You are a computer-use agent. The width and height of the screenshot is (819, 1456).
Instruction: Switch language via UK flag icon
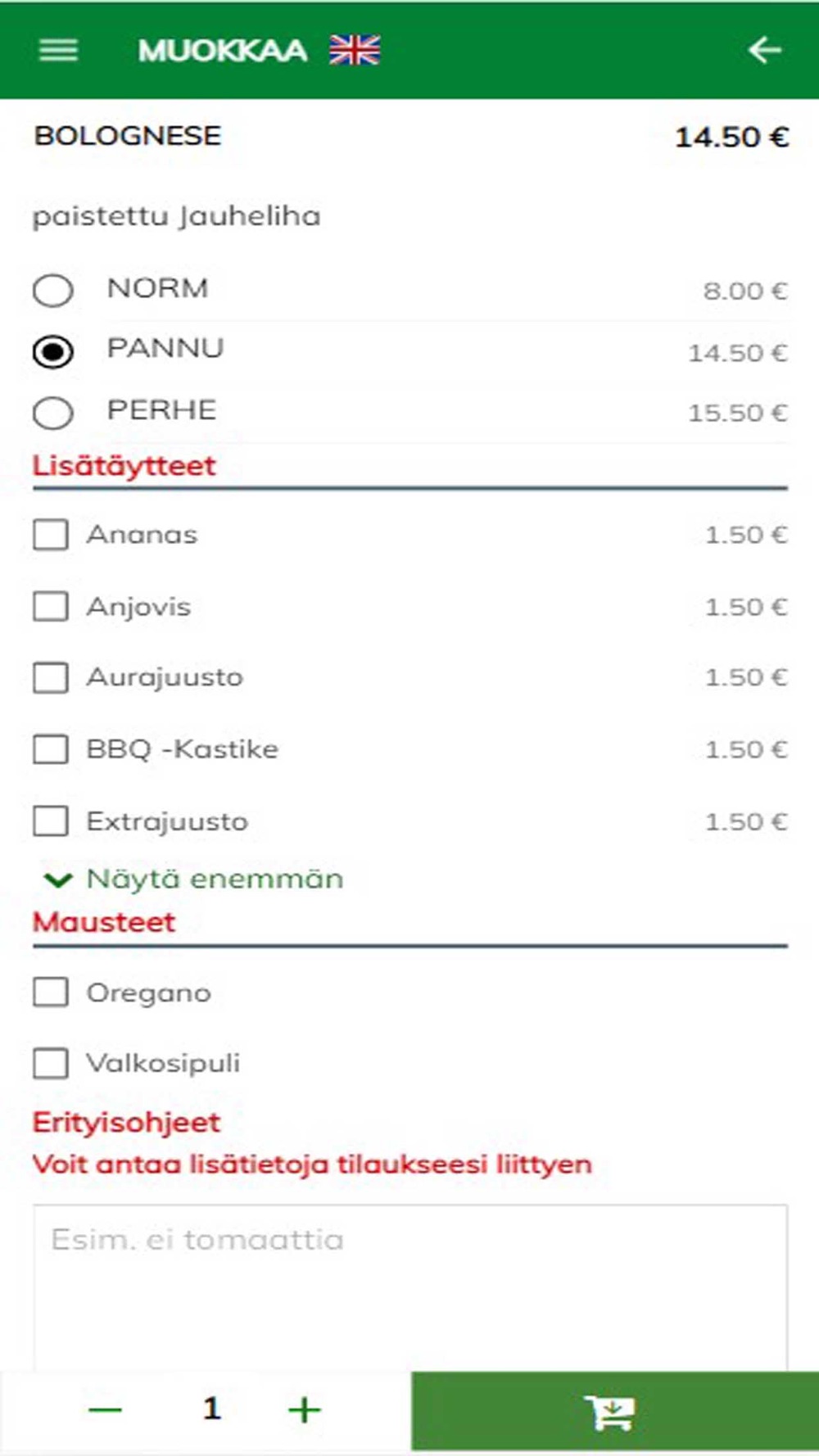click(355, 51)
